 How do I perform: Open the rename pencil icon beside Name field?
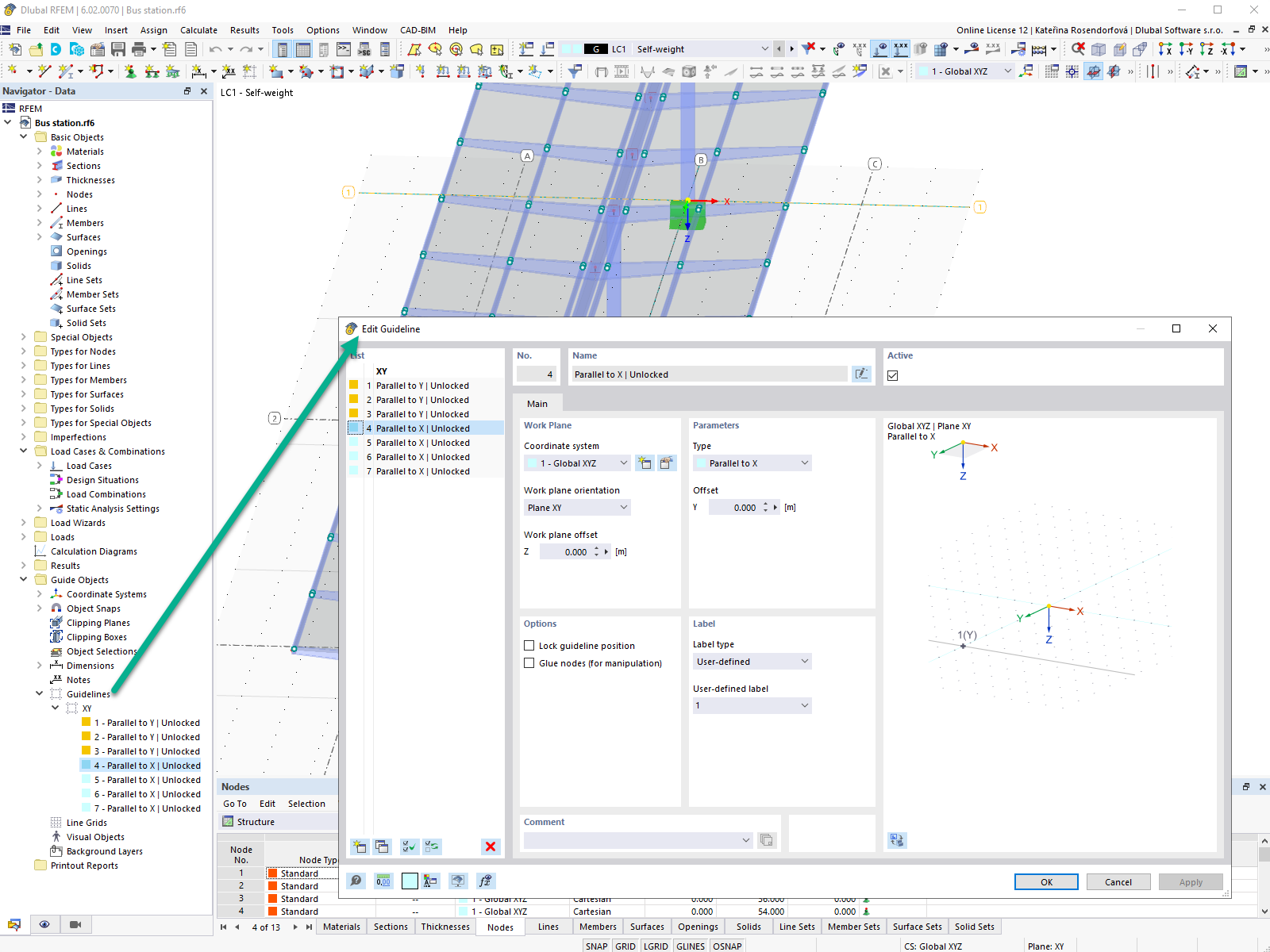coord(861,374)
